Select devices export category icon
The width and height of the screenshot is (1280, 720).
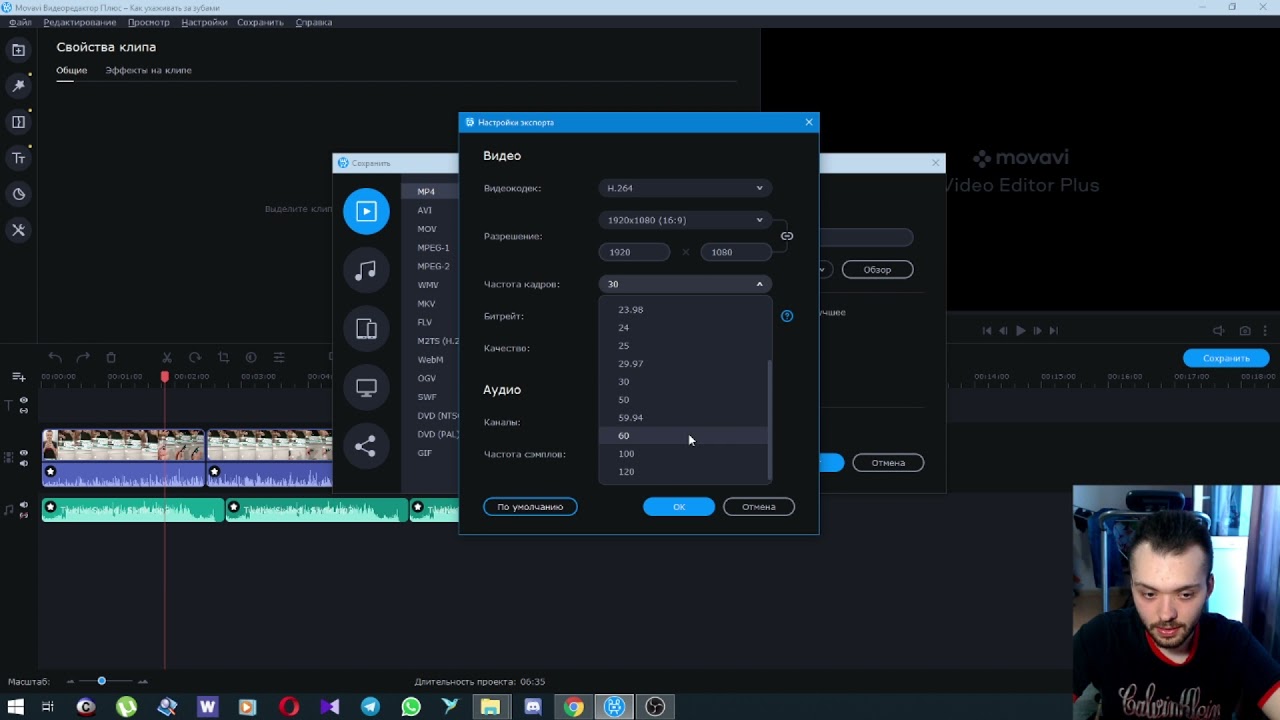(x=366, y=329)
